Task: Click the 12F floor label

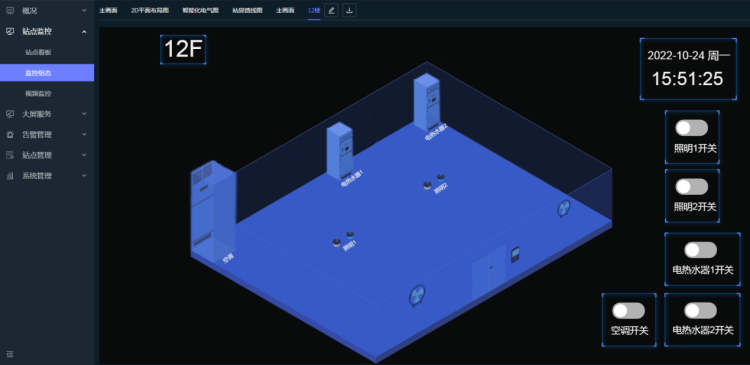Action: (183, 49)
